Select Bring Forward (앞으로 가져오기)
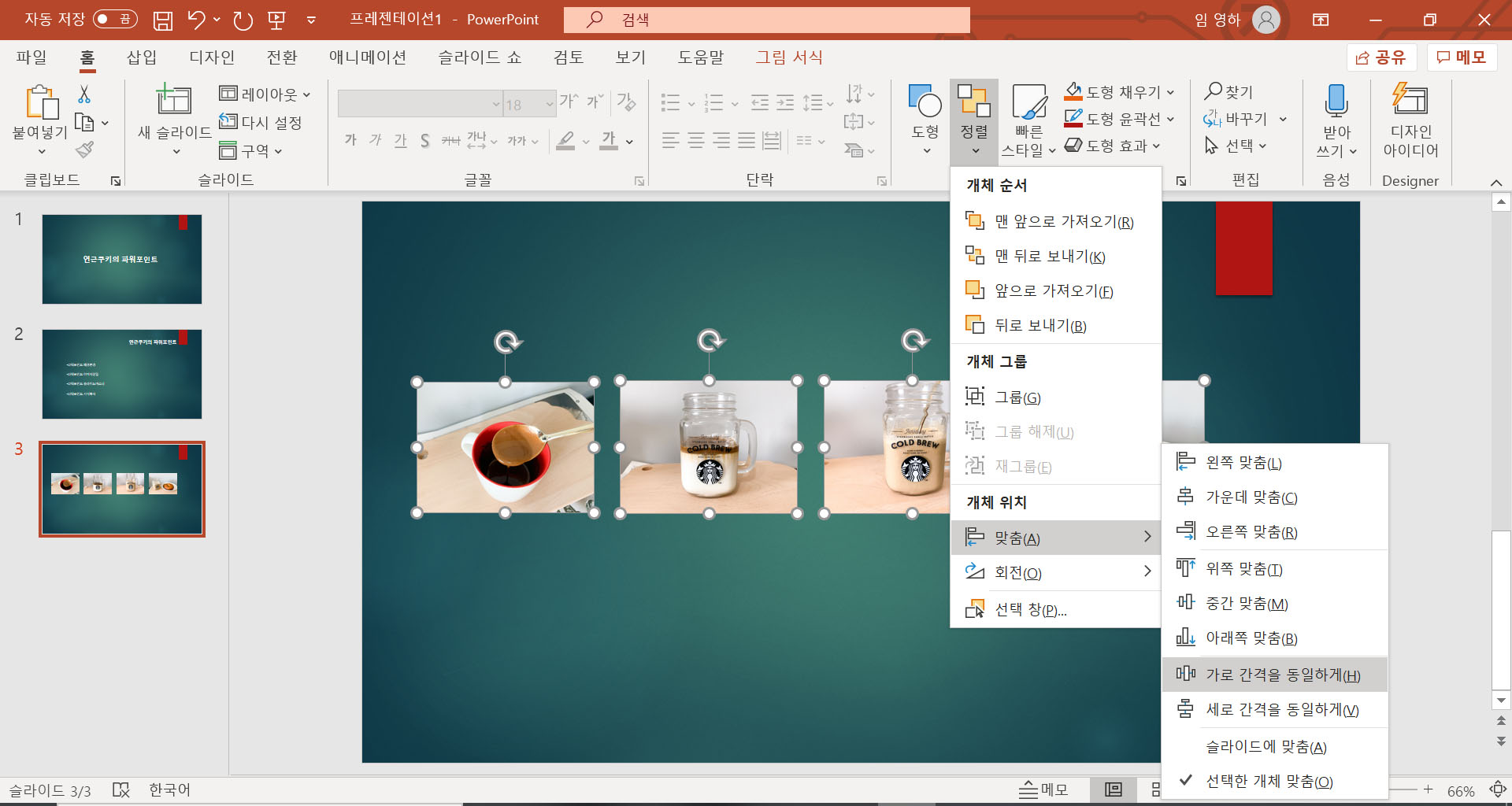The image size is (1512, 806). pyautogui.click(x=1055, y=290)
